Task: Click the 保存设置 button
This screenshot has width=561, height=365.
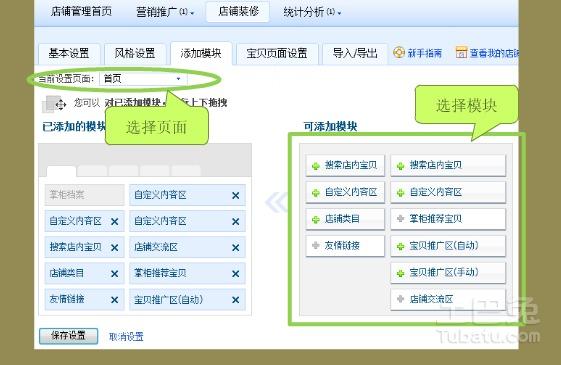Action: pyautogui.click(x=68, y=336)
